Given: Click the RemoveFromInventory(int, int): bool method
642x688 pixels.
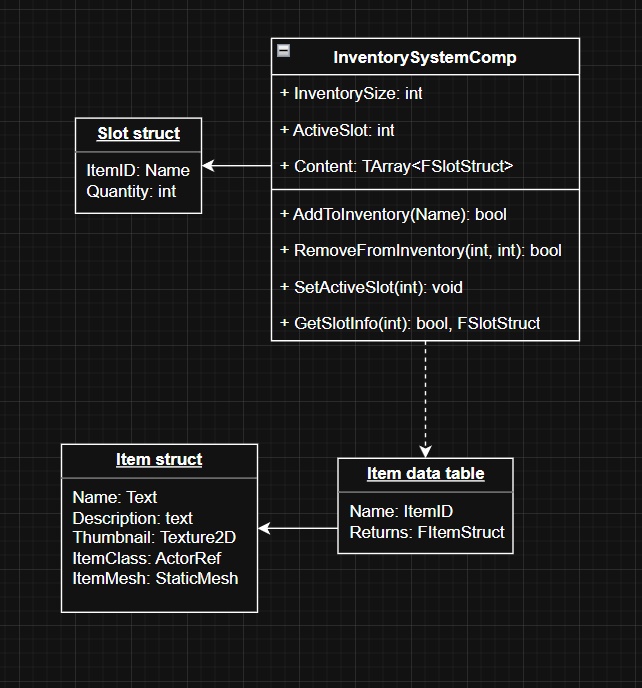Looking at the screenshot, I should pyautogui.click(x=420, y=250).
